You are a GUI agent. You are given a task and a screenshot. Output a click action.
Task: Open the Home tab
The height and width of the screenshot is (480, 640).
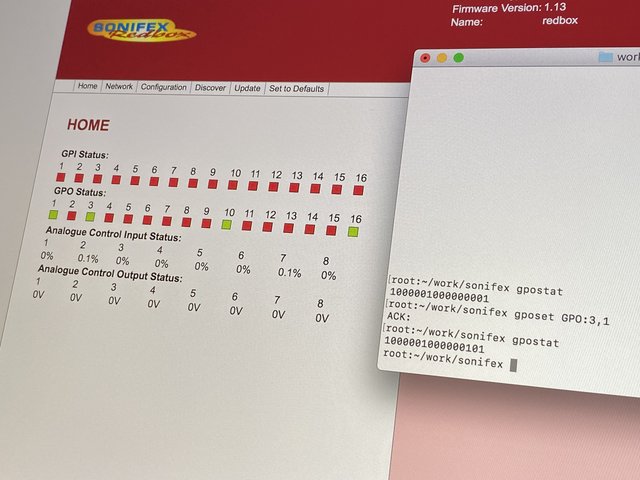(87, 86)
